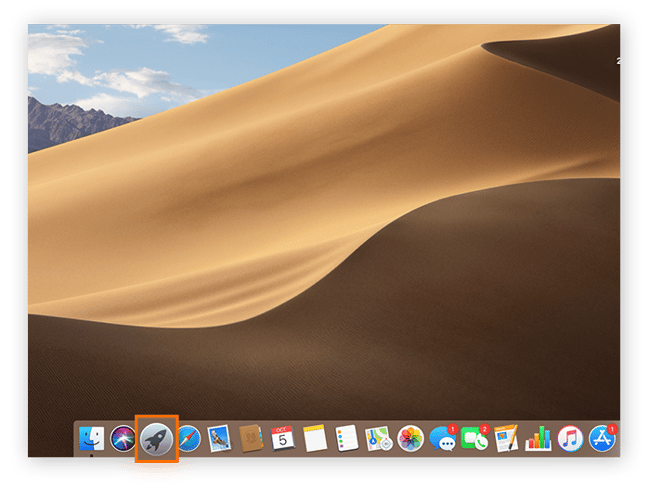Open the Notes app icon
This screenshot has width=650, height=487.
pyautogui.click(x=315, y=439)
